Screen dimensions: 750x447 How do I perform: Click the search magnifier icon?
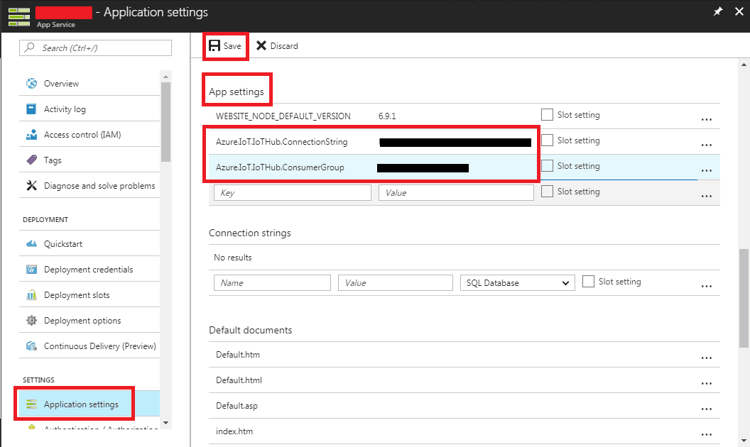[30, 47]
